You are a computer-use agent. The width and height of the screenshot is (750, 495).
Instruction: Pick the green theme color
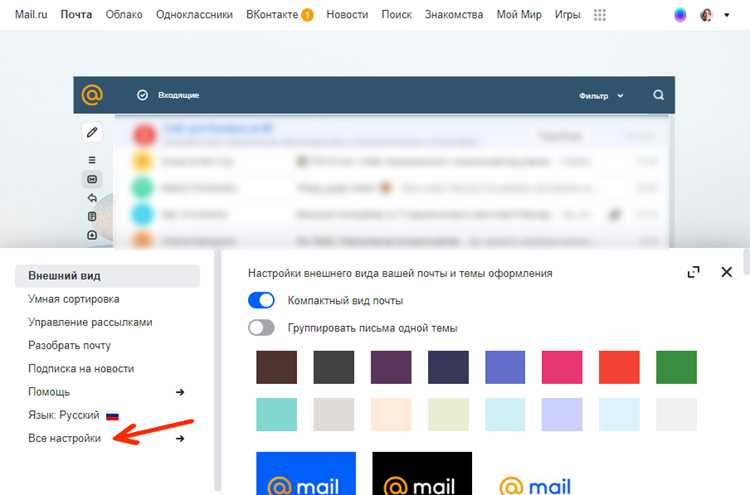(x=676, y=367)
